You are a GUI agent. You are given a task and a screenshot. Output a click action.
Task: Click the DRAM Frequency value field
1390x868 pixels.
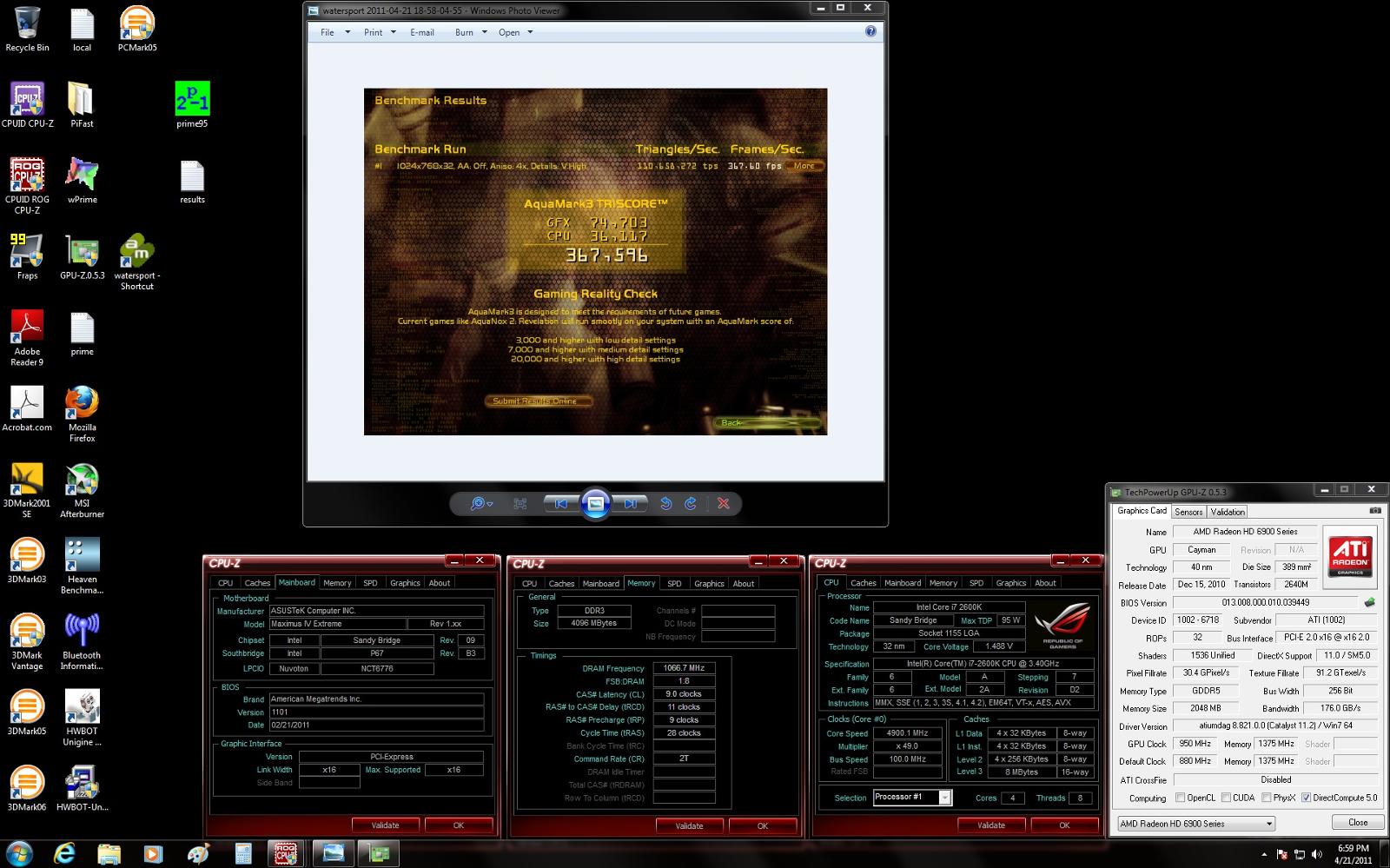click(684, 668)
